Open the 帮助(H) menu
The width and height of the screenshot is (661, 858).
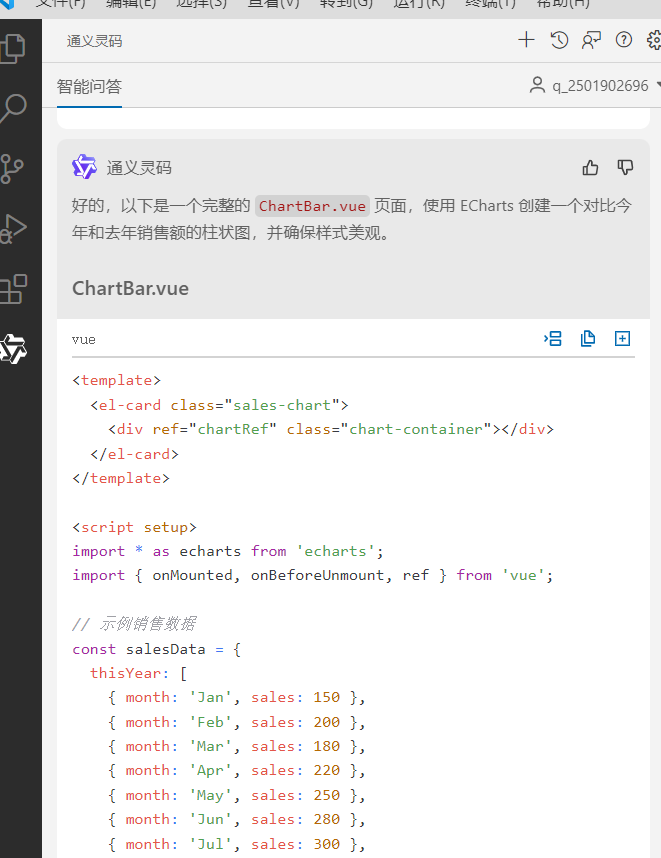pyautogui.click(x=563, y=3)
